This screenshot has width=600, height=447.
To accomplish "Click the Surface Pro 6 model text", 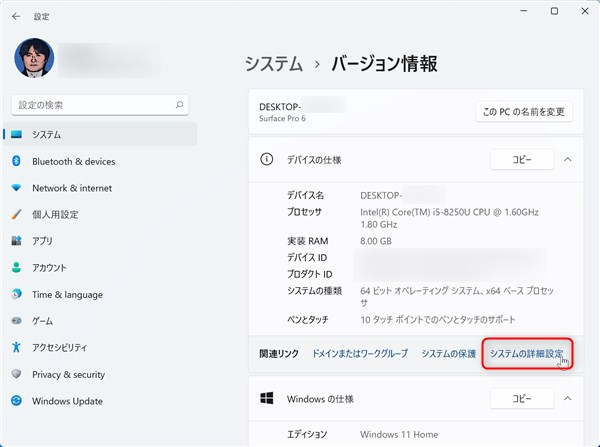I will pyautogui.click(x=282, y=118).
